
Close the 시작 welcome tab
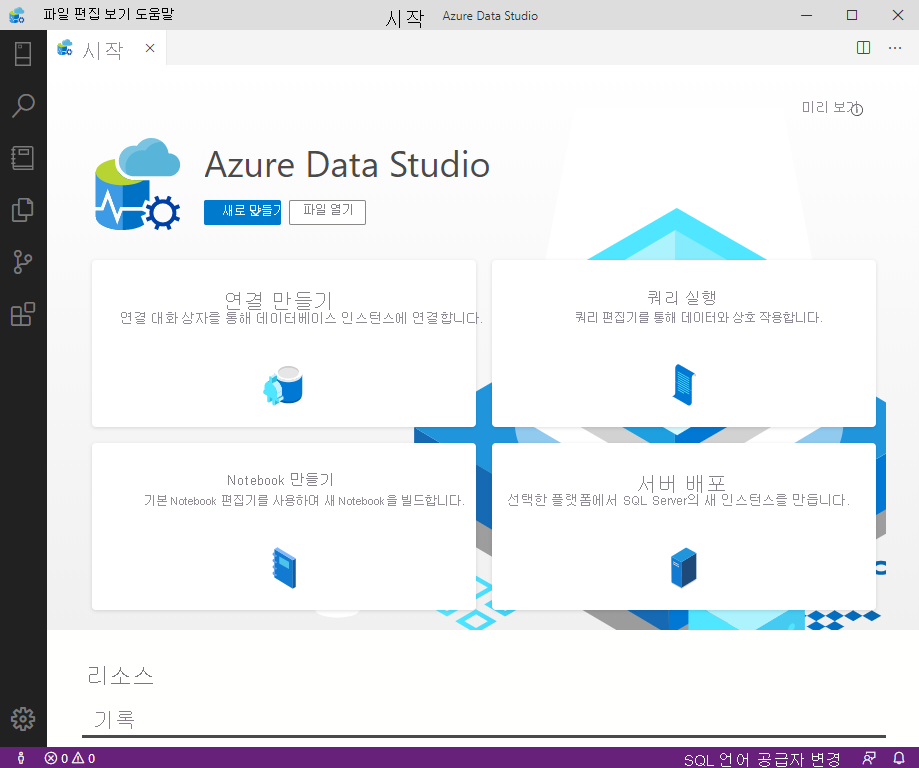coord(150,48)
